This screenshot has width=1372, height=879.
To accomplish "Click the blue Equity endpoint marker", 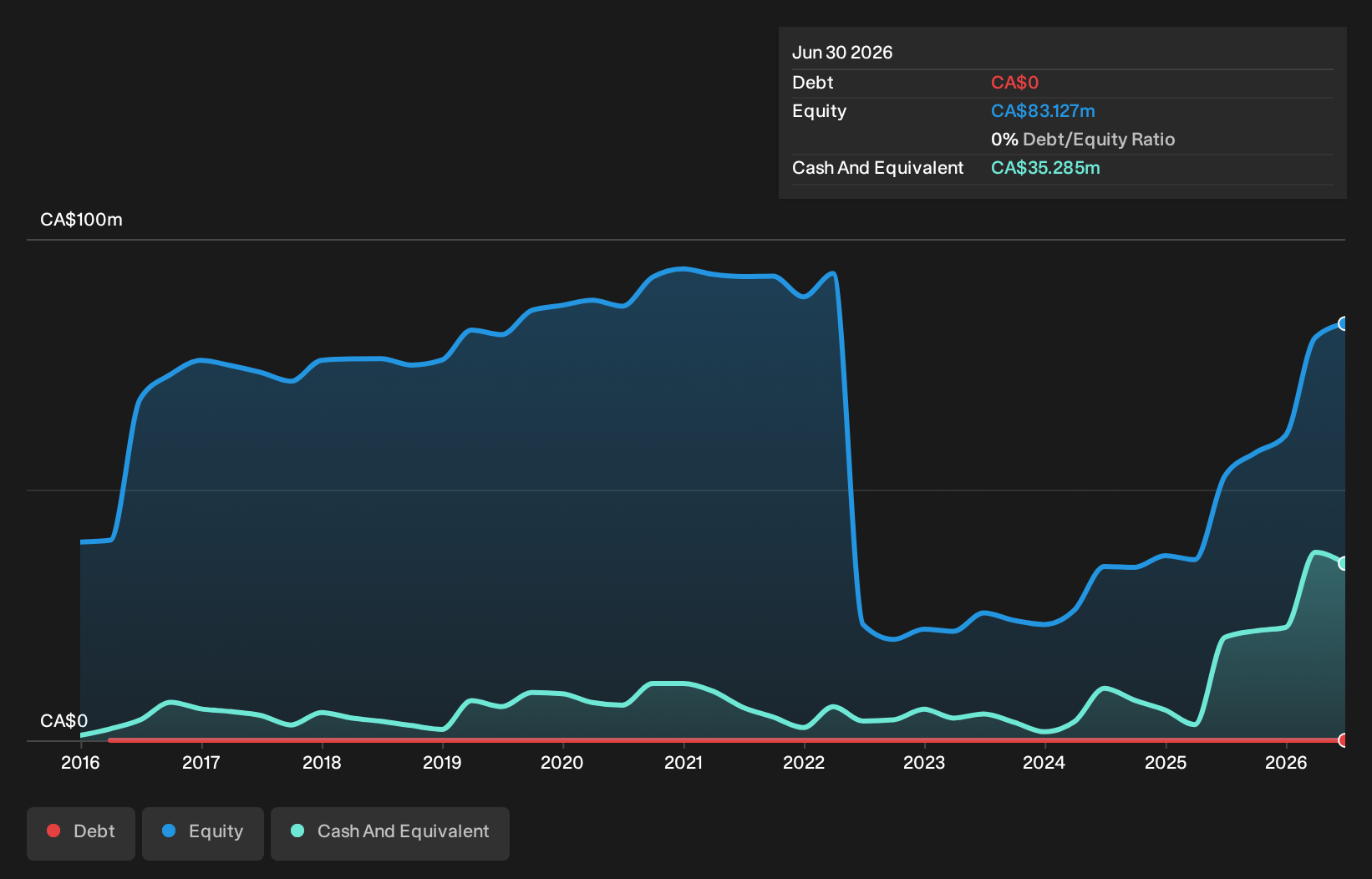I will (x=1344, y=323).
